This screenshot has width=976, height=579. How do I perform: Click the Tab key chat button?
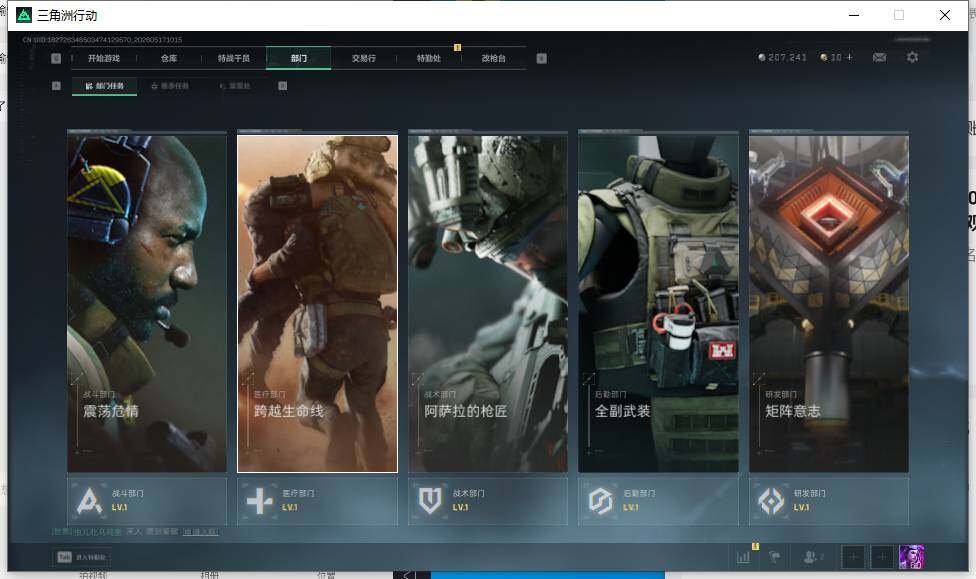(82, 557)
